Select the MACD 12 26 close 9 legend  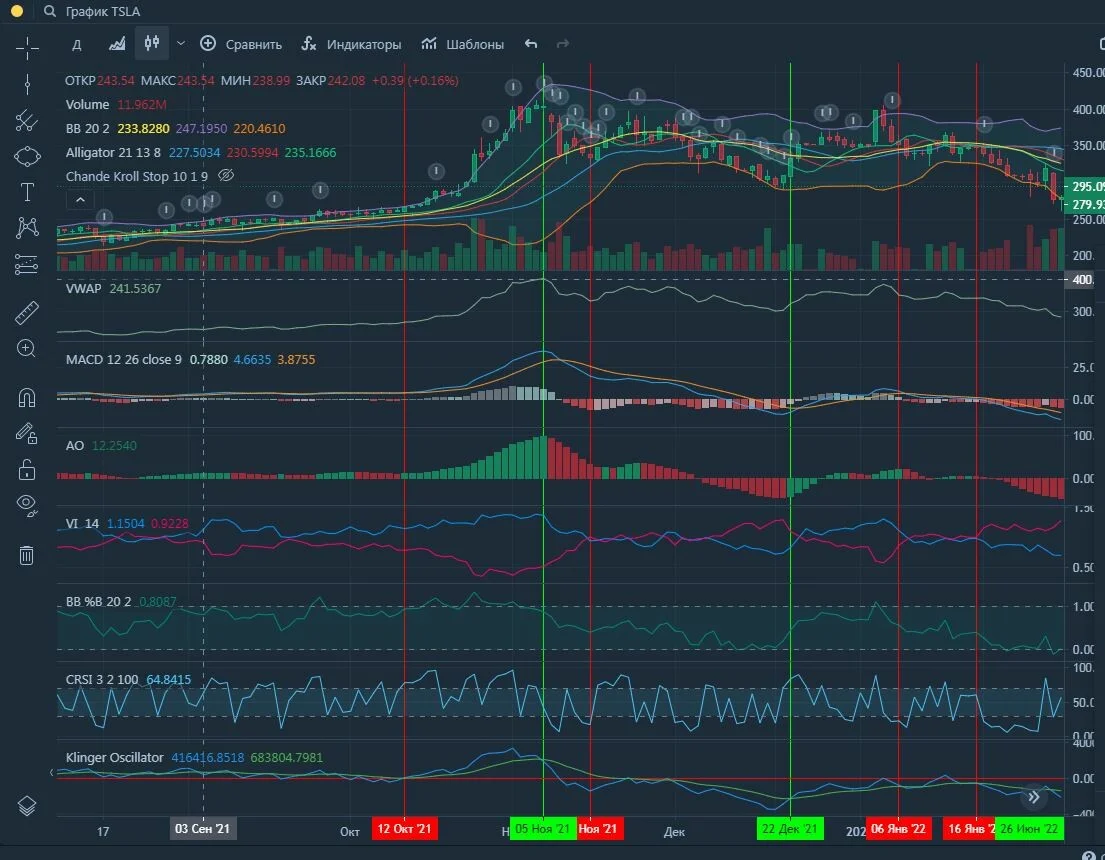(123, 360)
